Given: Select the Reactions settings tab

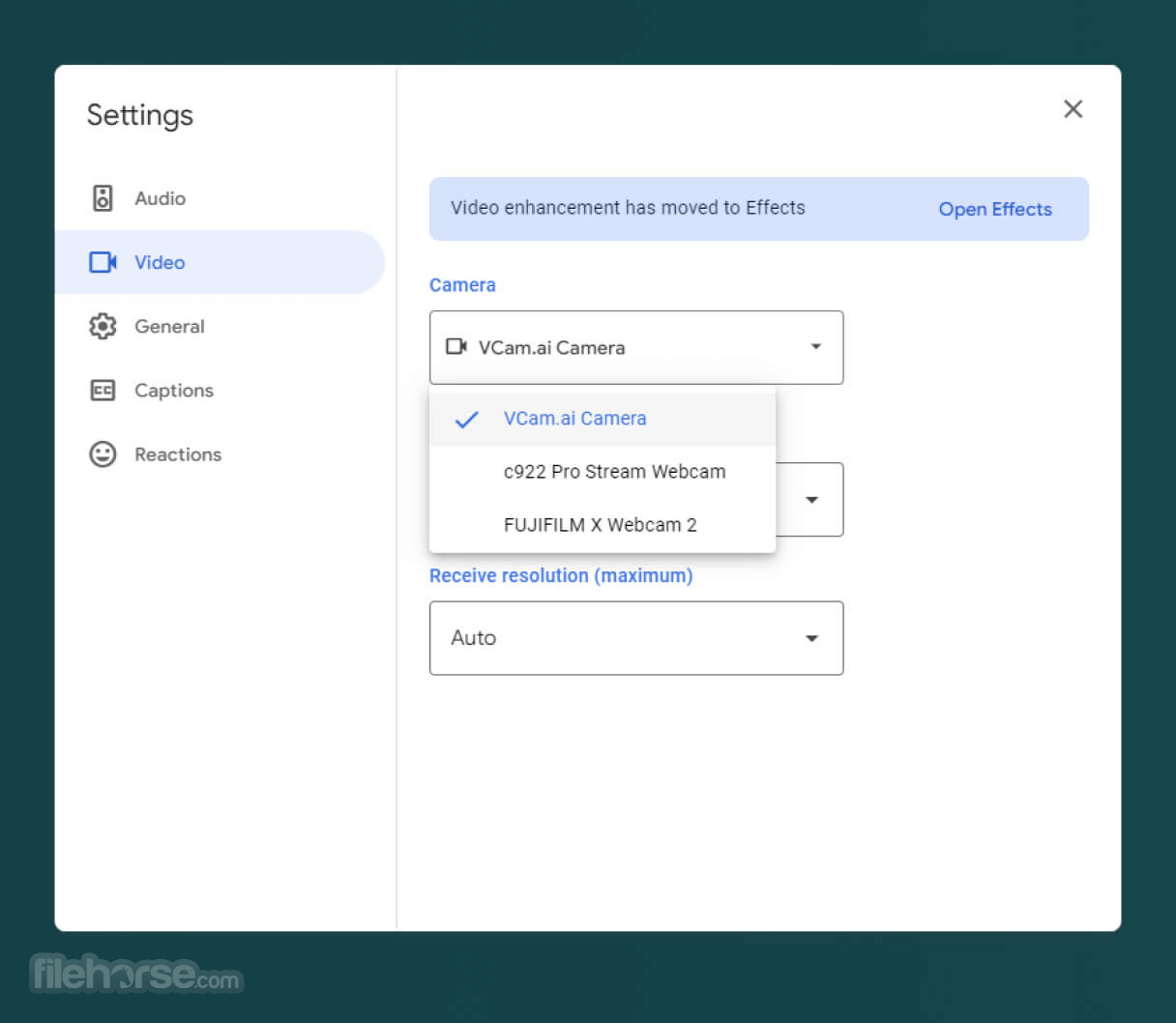Looking at the screenshot, I should (x=220, y=453).
